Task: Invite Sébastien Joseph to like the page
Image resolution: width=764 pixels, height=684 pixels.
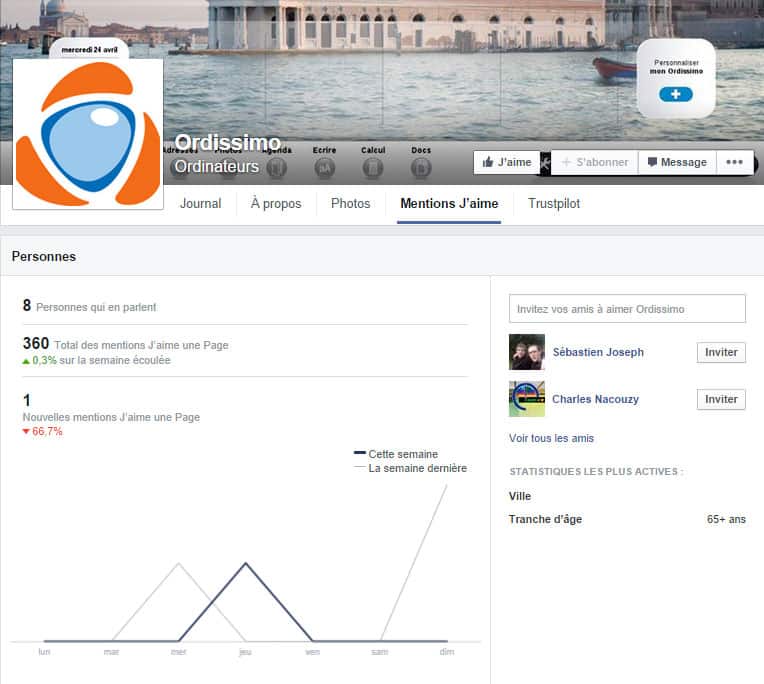Action: pos(721,352)
